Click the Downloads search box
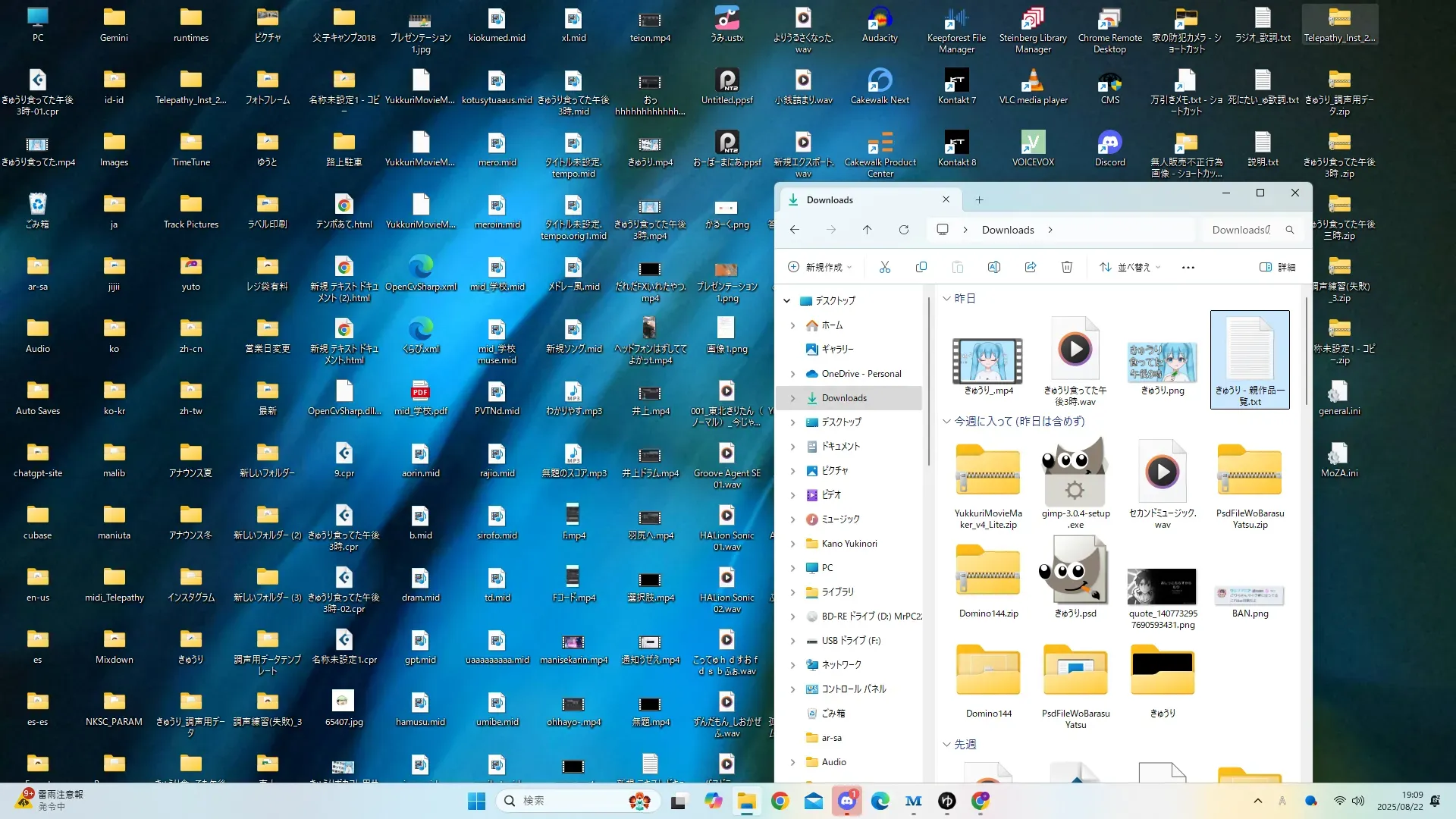Screen dimensions: 1456x819 pos(1244,230)
